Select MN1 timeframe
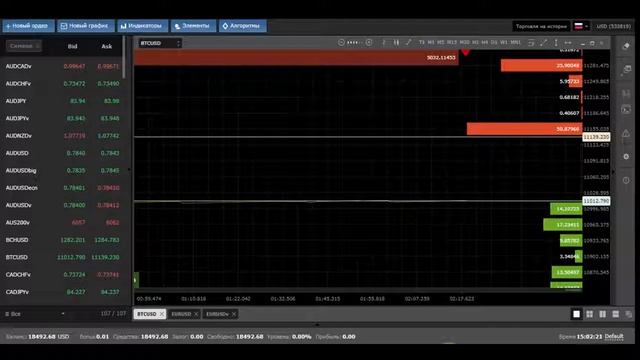Screen dimensions: 640x360 point(516,42)
